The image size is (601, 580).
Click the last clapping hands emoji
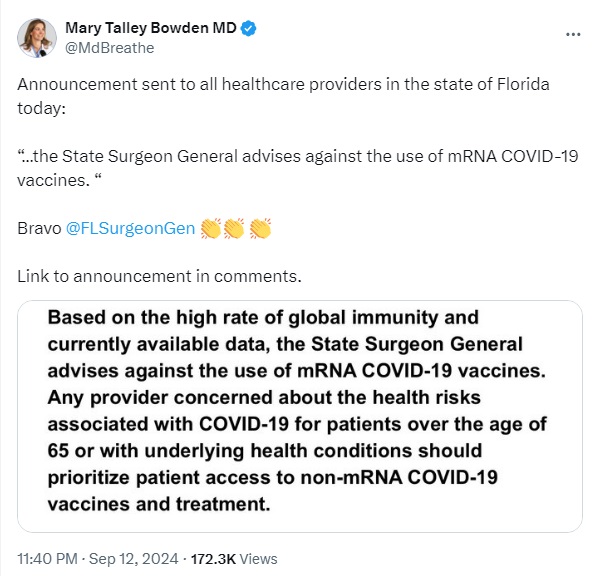260,228
